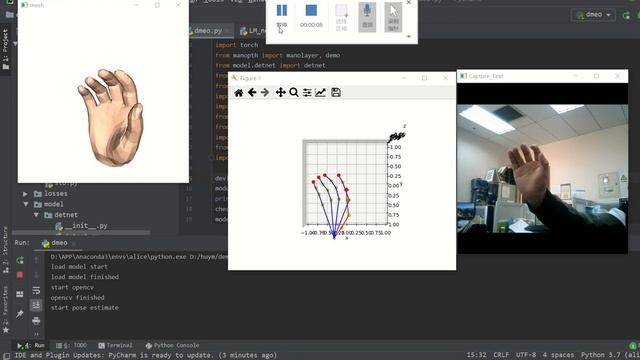Toggle soft-wrap in Run console

[x=36, y=290]
